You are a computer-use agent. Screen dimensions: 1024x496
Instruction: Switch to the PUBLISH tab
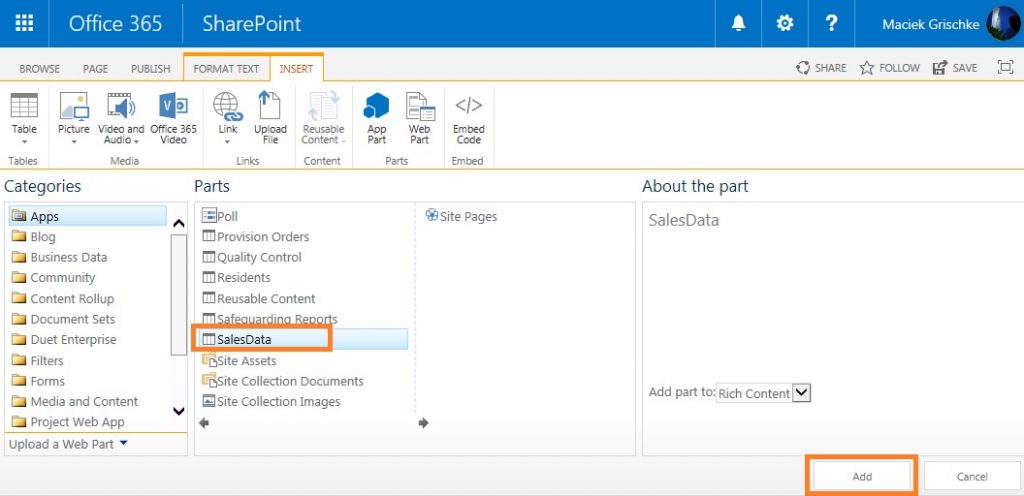click(151, 69)
